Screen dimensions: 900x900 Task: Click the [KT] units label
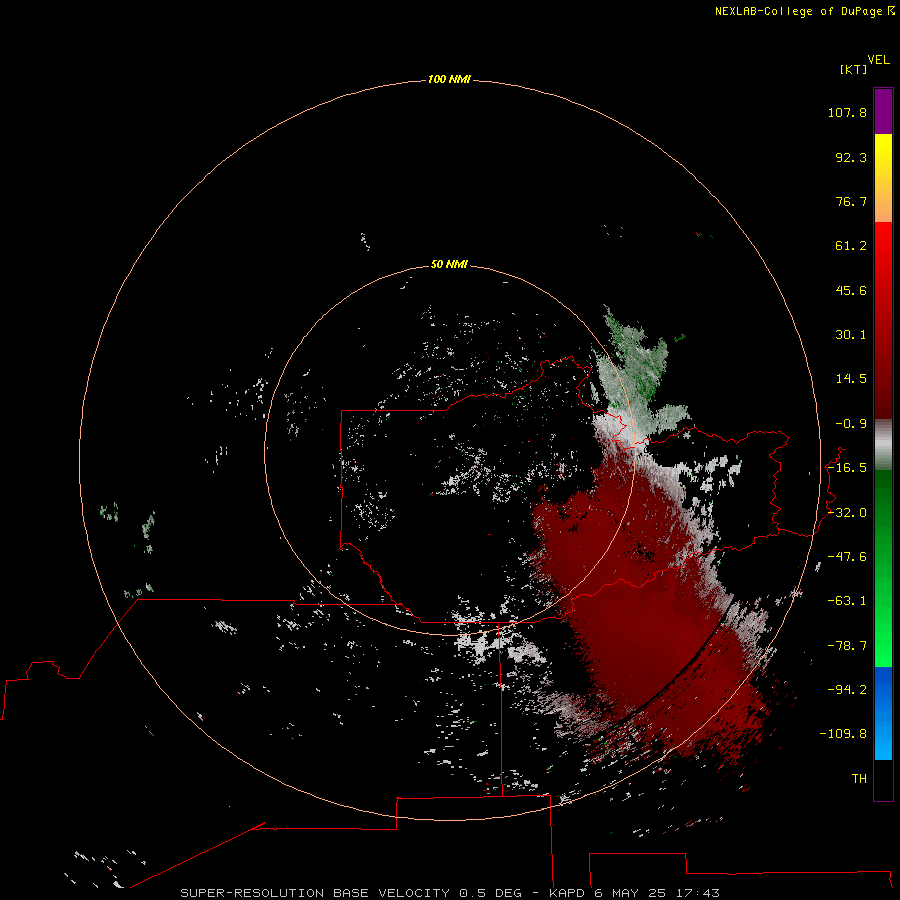[x=854, y=69]
